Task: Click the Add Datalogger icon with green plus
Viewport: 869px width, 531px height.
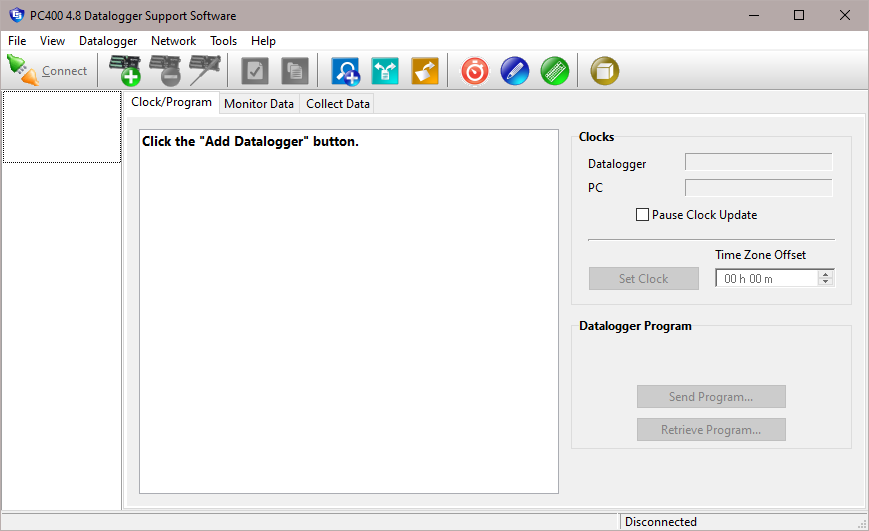Action: (125, 70)
